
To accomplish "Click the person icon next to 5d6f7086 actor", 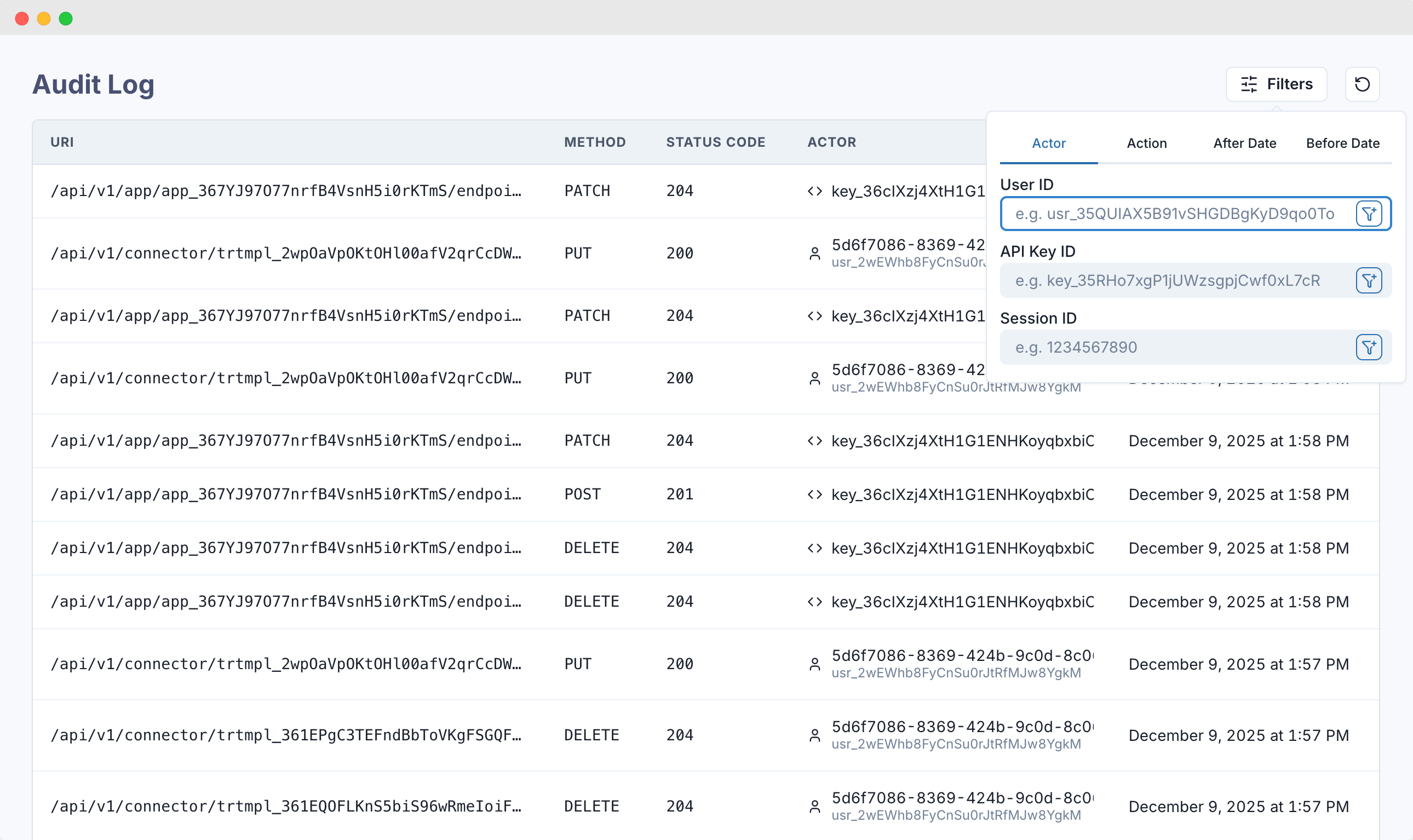I will click(815, 253).
